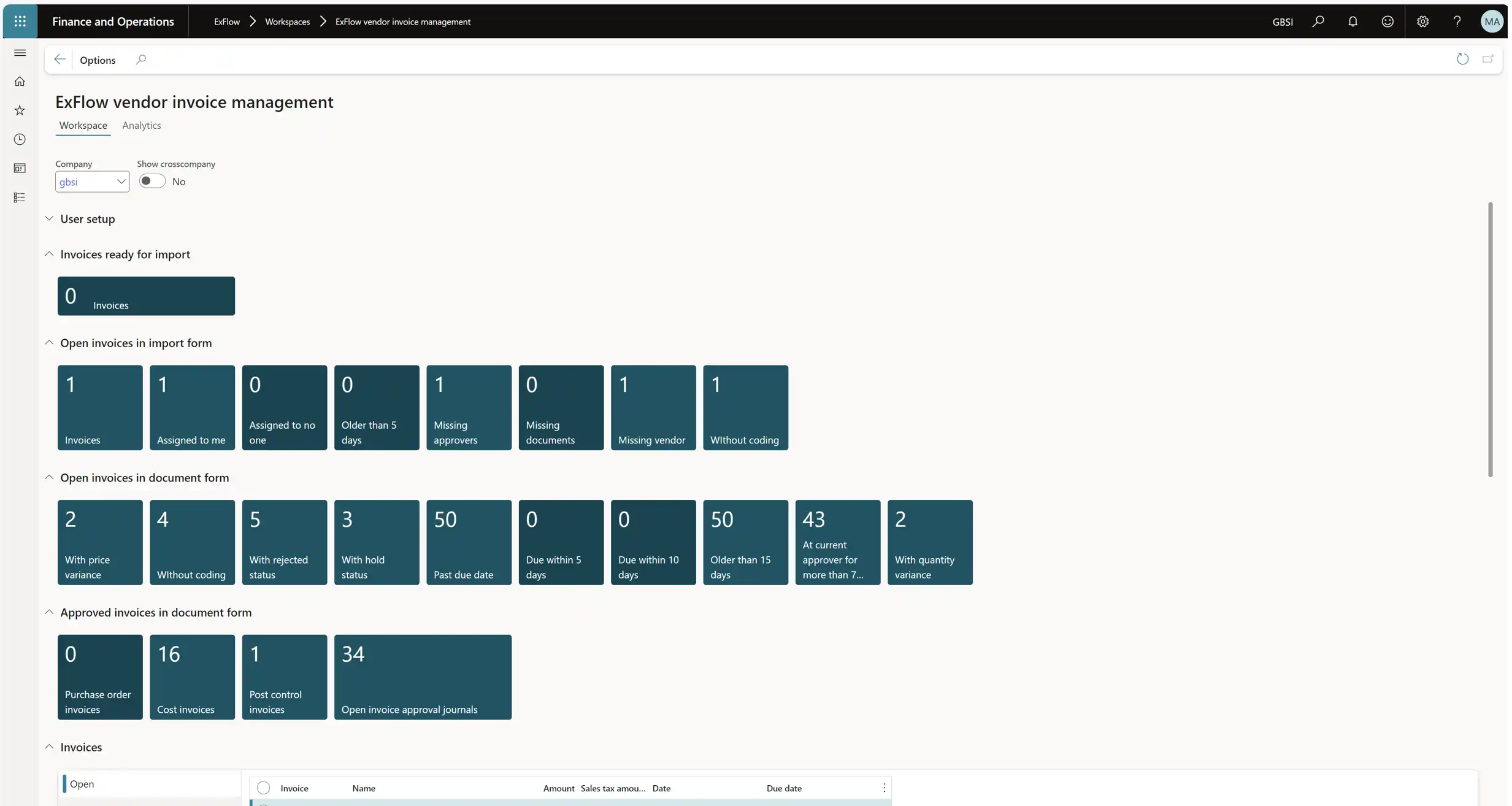This screenshot has height=806, width=1512.
Task: Click ExFlow in the breadcrumb
Action: pyautogui.click(x=227, y=21)
